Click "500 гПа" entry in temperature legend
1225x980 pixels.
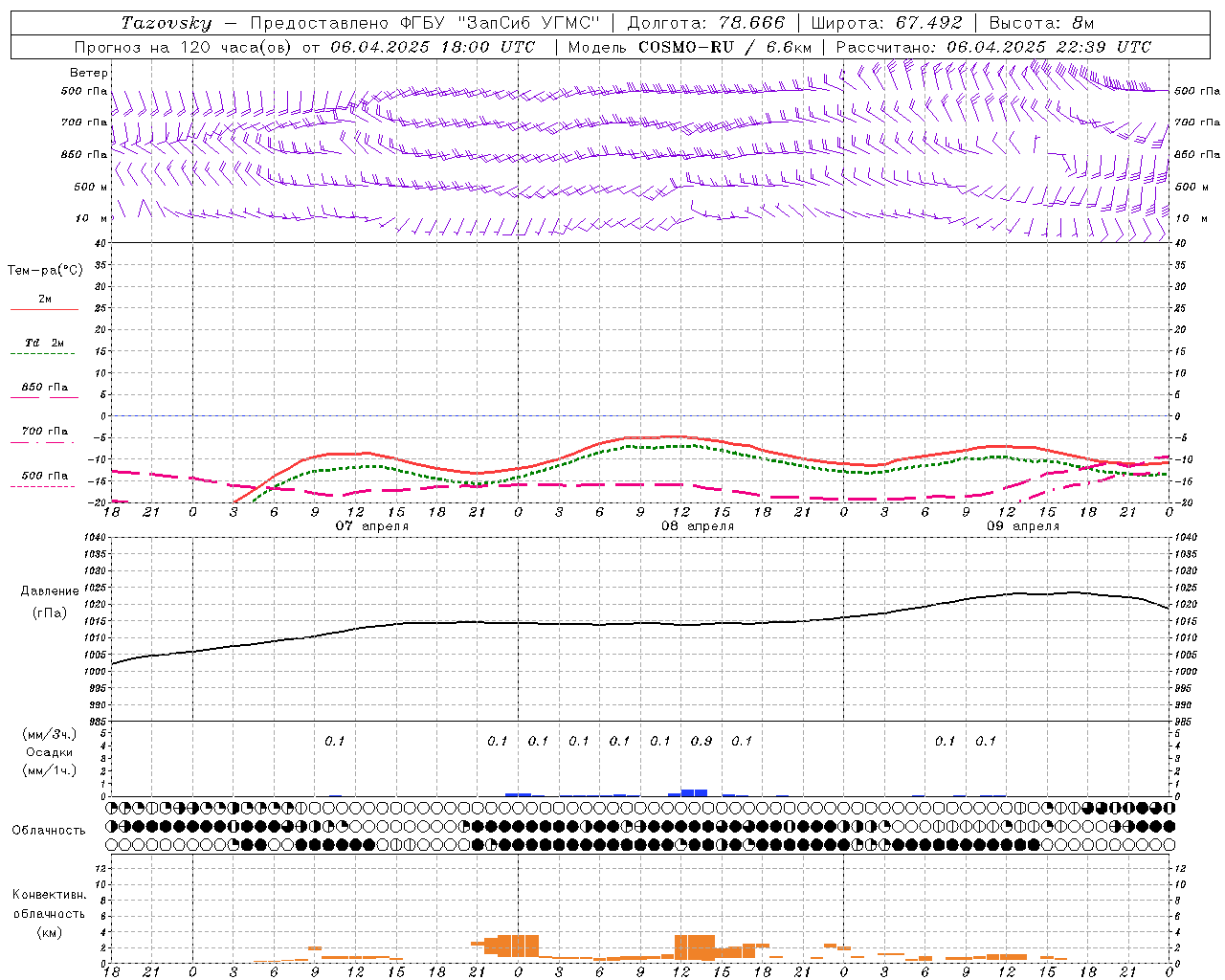point(44,476)
